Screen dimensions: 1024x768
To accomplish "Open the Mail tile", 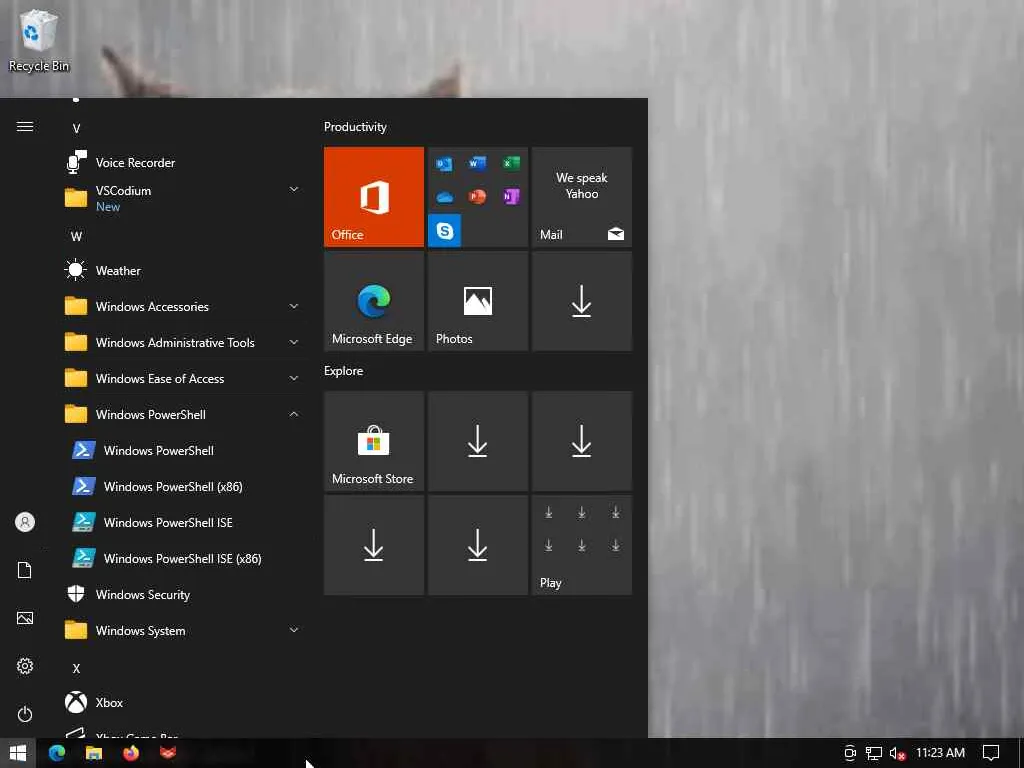I will pos(582,197).
